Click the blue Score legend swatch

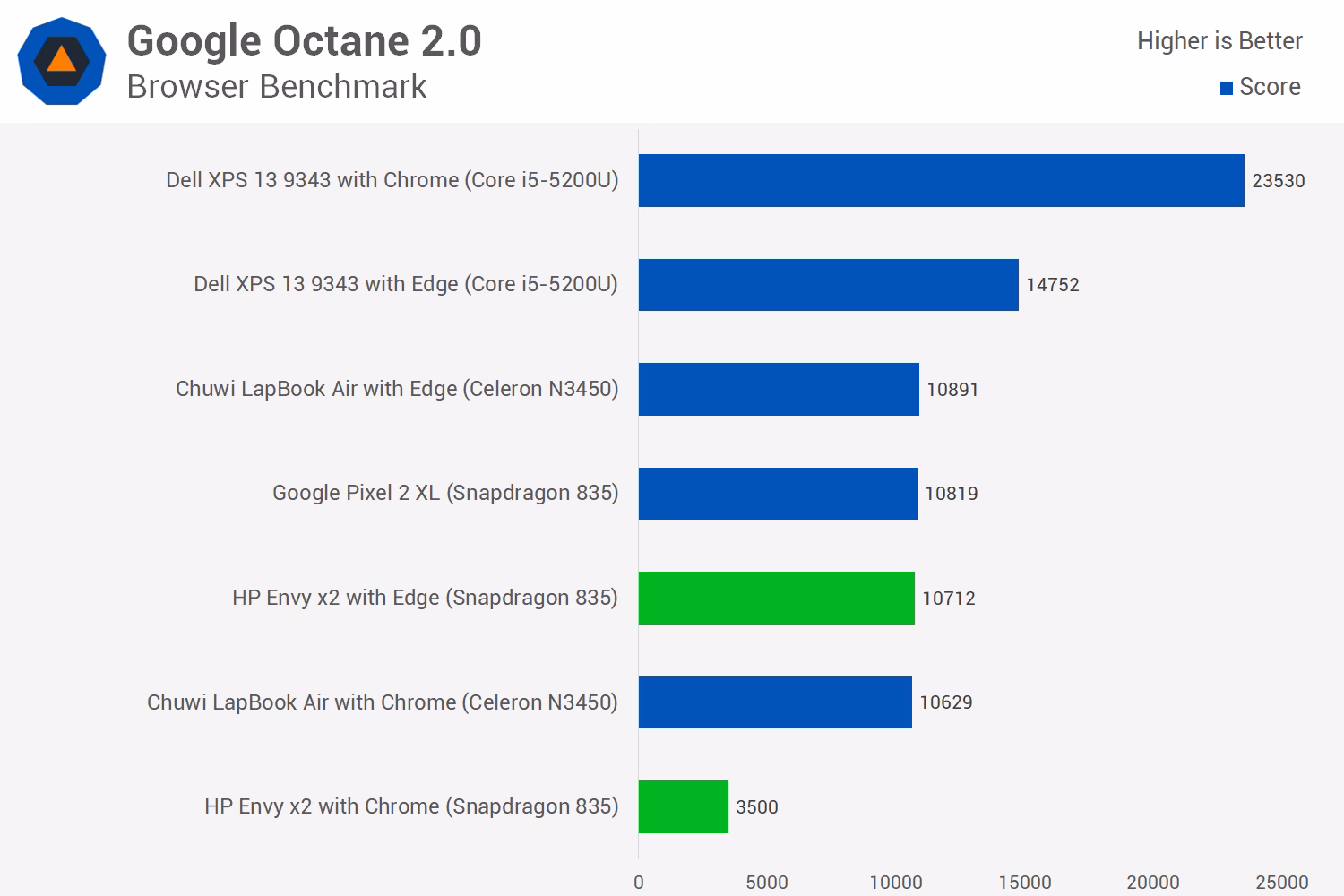1227,88
